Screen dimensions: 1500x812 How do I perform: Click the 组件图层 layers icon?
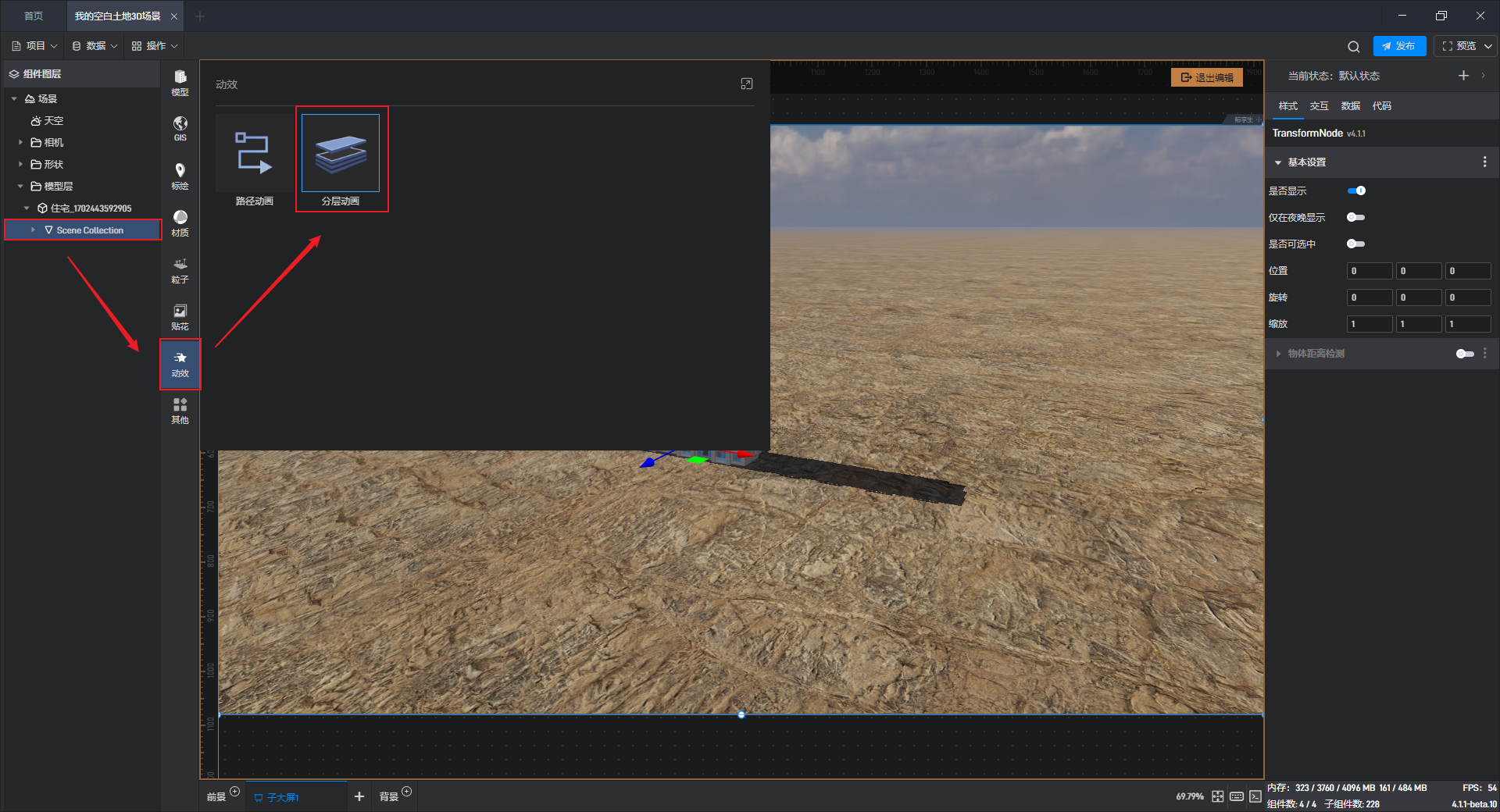(x=14, y=74)
